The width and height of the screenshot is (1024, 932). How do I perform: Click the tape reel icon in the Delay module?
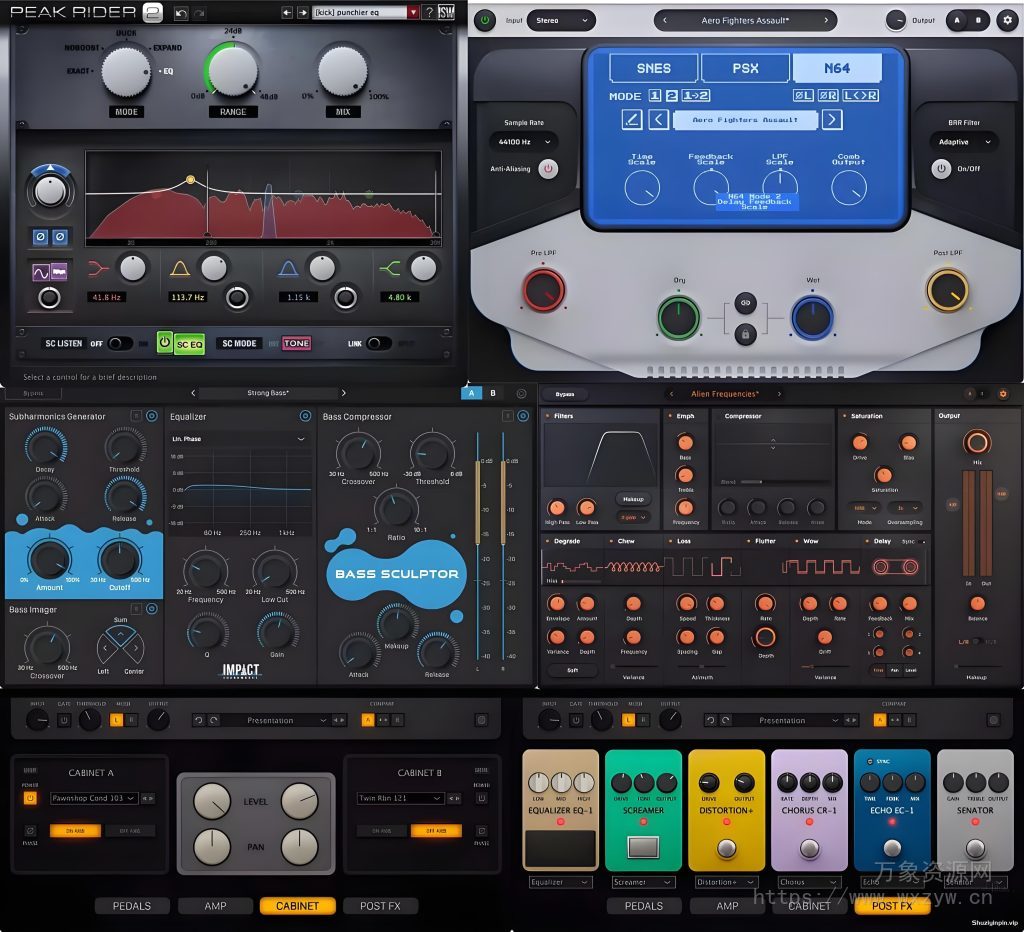[x=895, y=567]
